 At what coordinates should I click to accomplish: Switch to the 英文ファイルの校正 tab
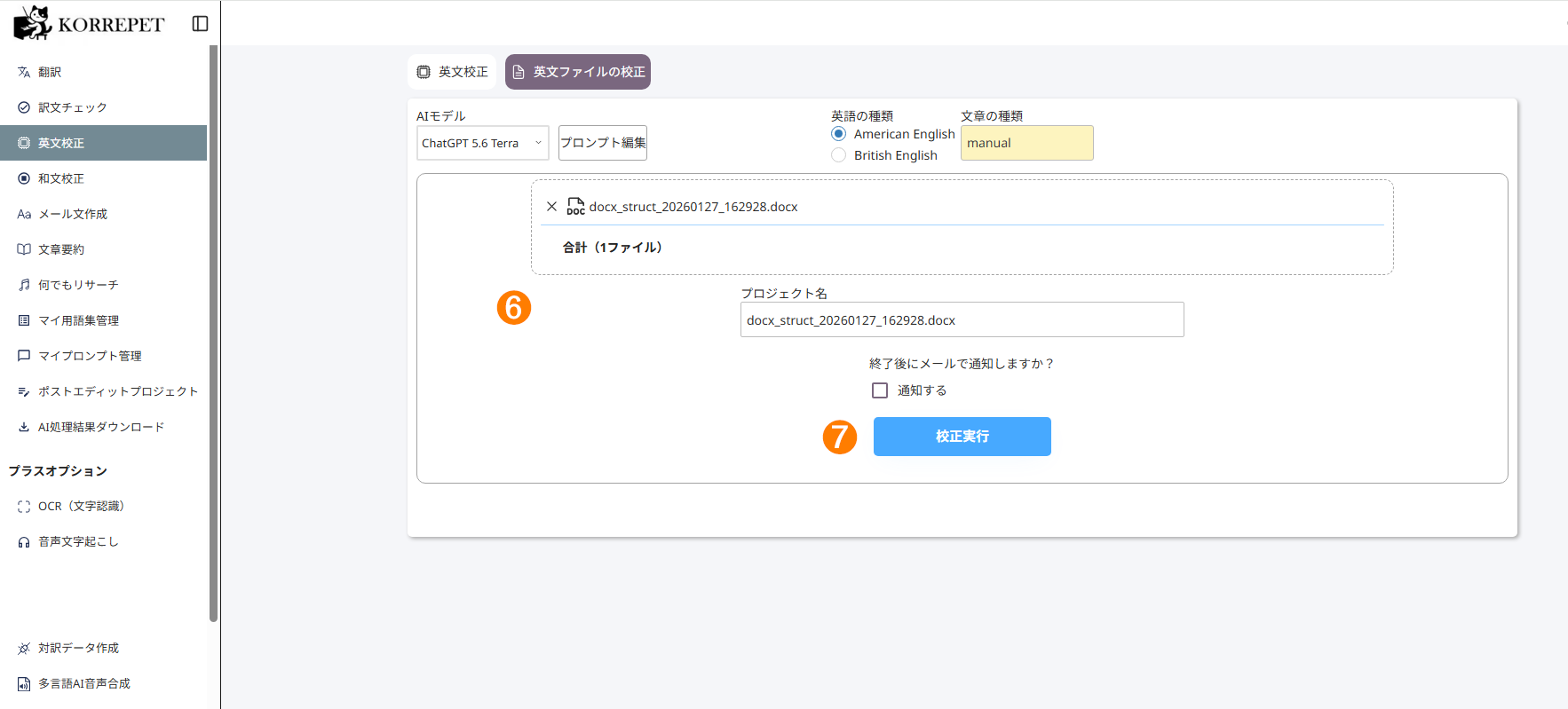point(578,72)
